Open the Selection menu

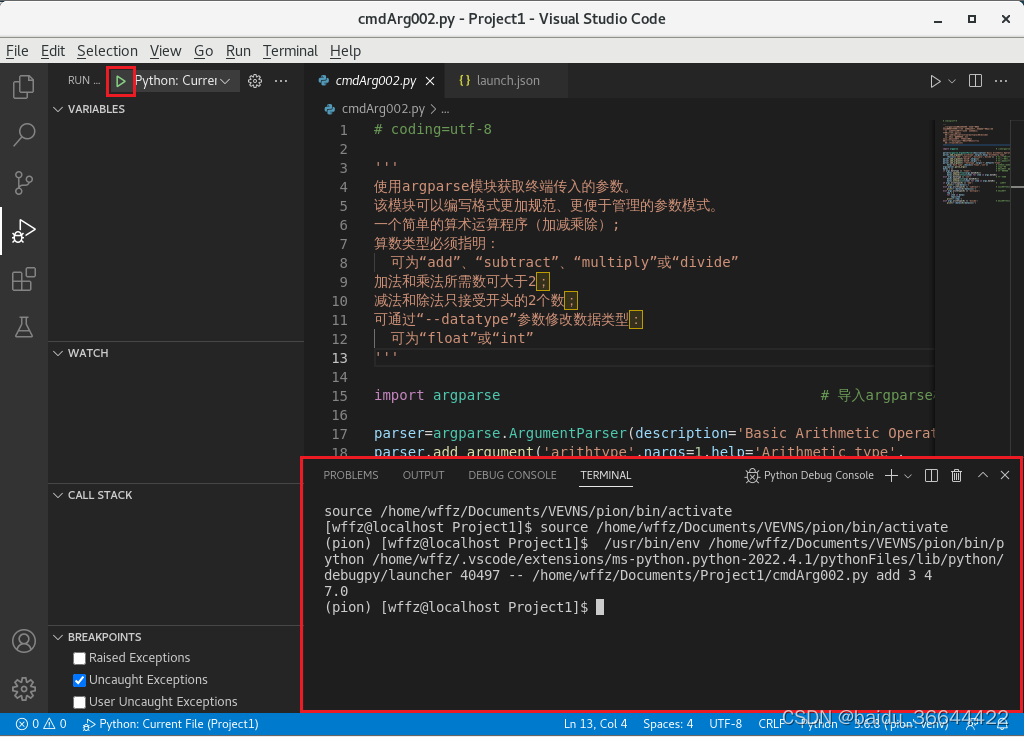tap(107, 51)
